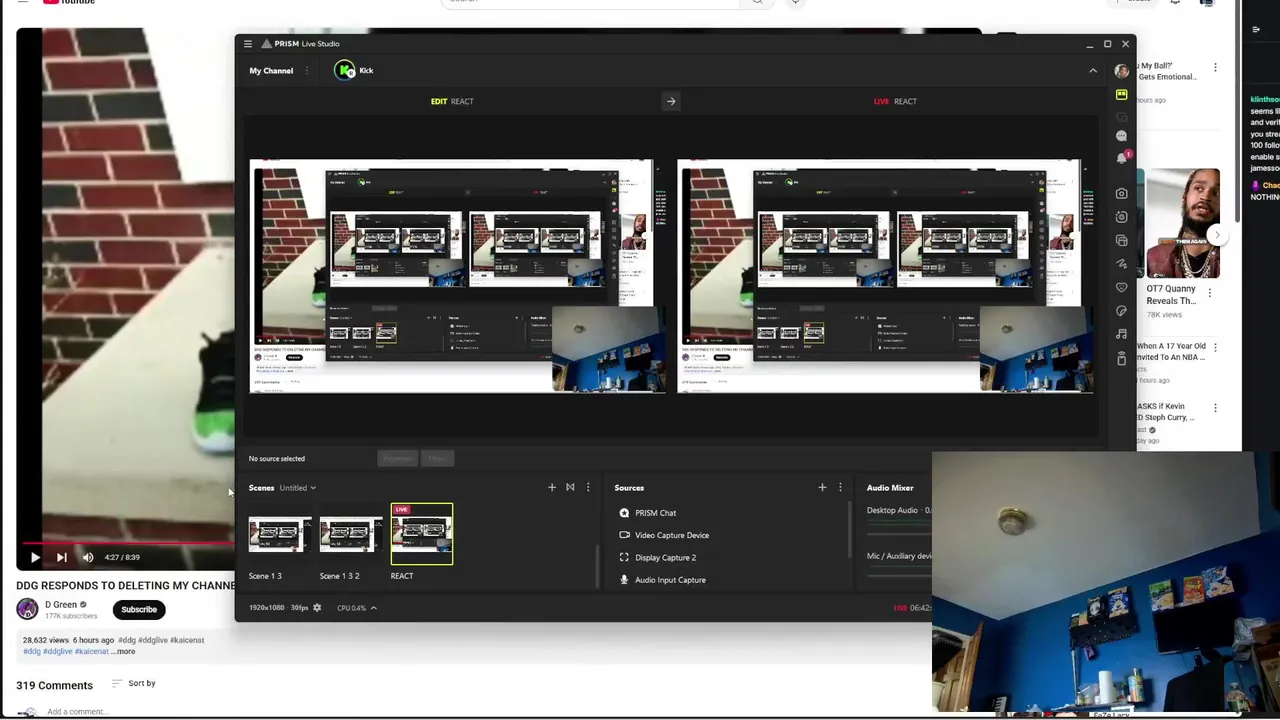The width and height of the screenshot is (1280, 720).
Task: Add a new scene with the plus icon
Action: (x=551, y=487)
